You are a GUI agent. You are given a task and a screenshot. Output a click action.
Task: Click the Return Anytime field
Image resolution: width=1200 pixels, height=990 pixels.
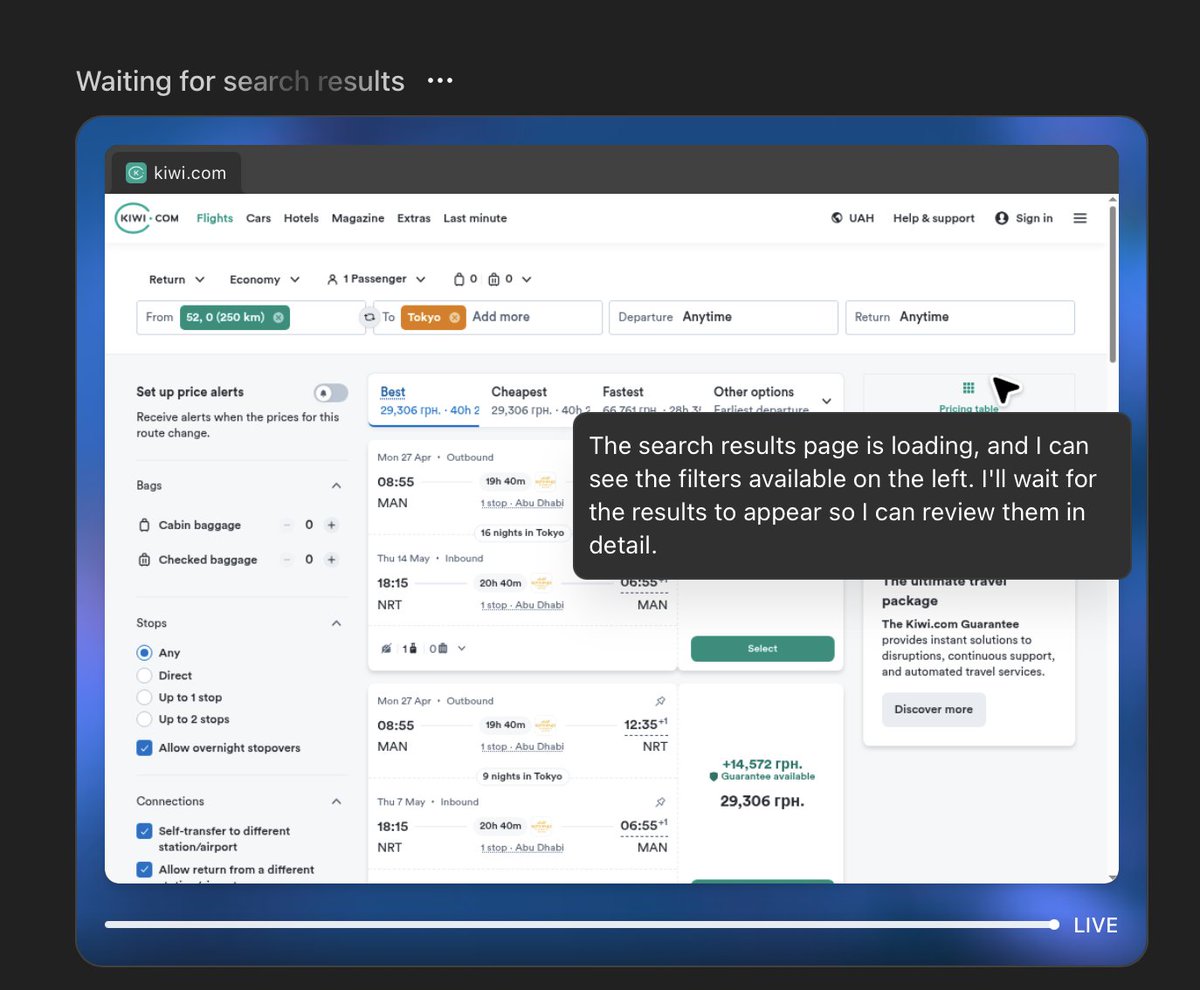click(960, 317)
